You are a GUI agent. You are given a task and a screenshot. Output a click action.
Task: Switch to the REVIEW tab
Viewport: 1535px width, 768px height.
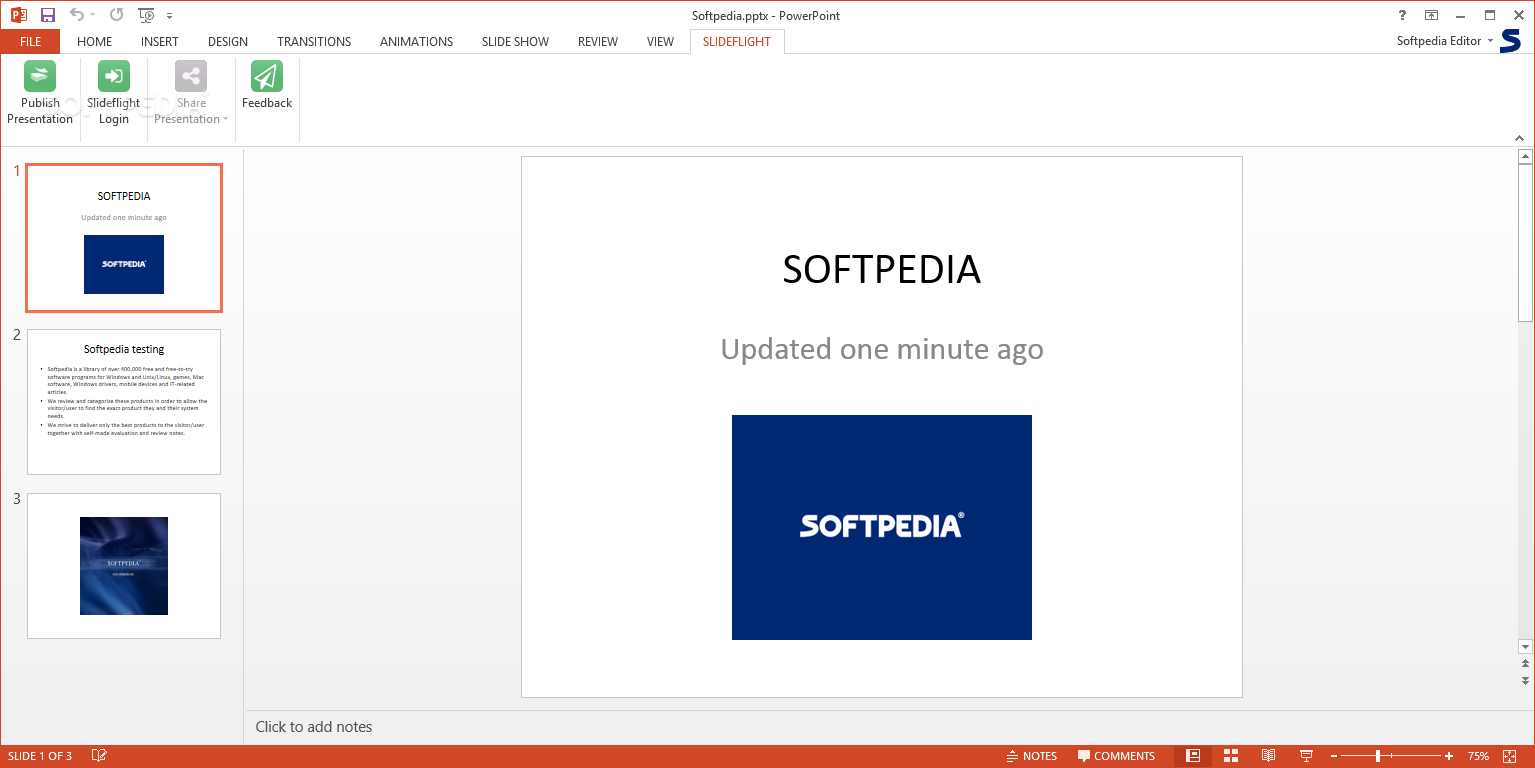pyautogui.click(x=598, y=42)
